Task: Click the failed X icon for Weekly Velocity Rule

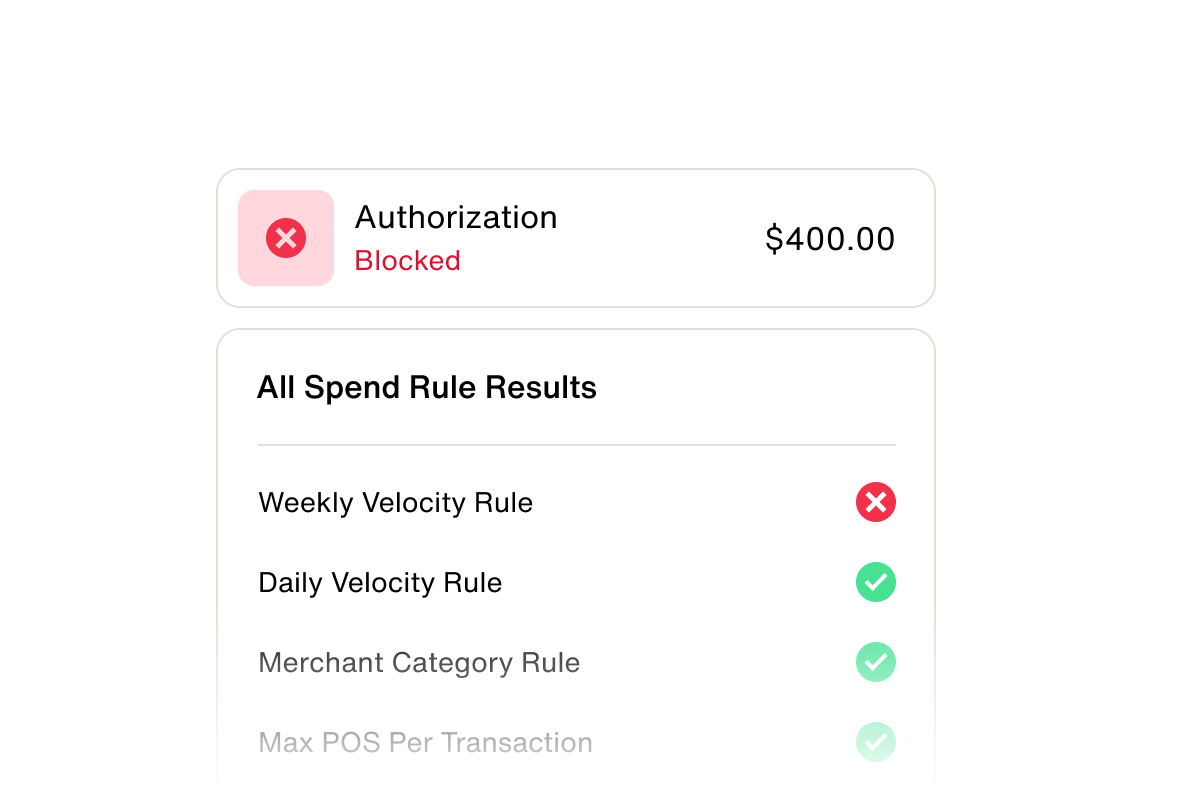Action: pos(875,502)
